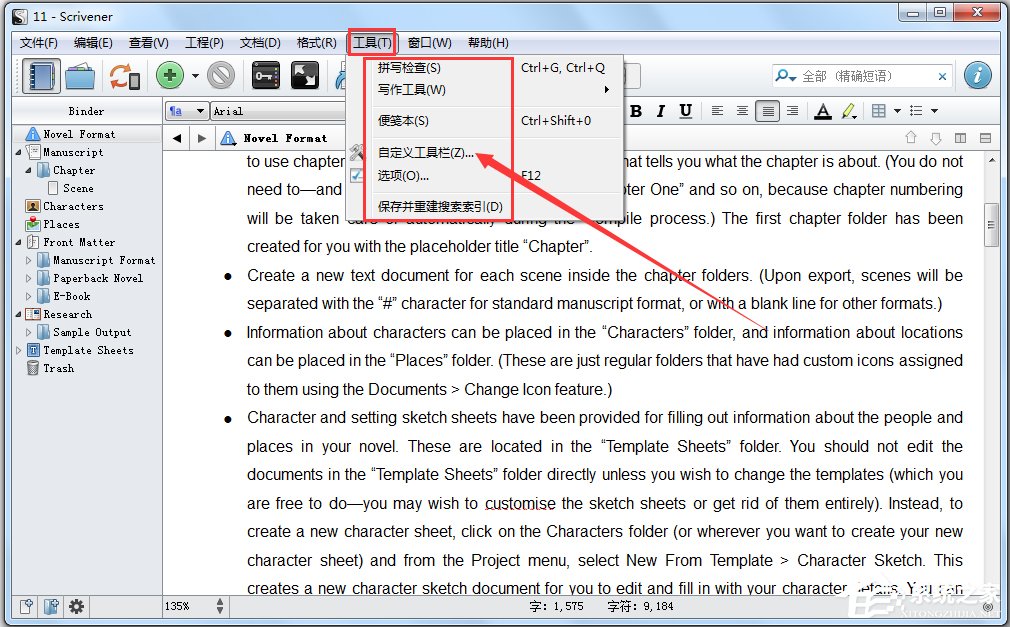Open search options magnifier dropdown

pos(785,76)
